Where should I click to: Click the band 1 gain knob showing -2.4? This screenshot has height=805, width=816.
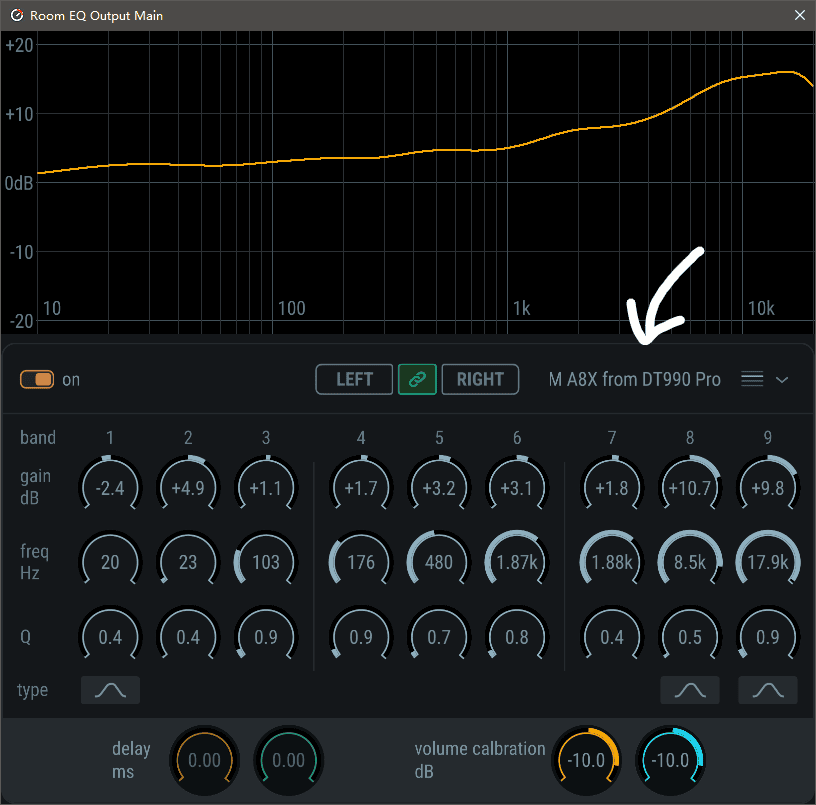[x=110, y=488]
